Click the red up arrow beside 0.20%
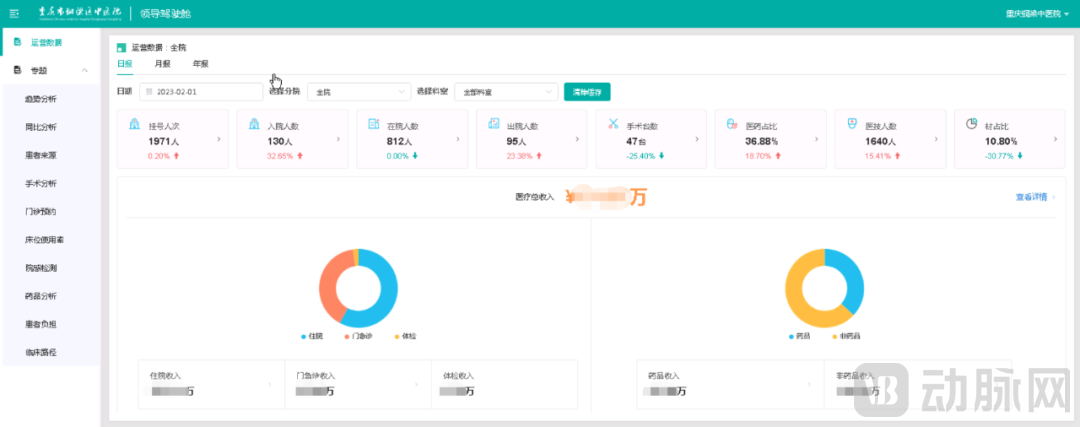Viewport: 1080px width, 427px height. (x=176, y=156)
